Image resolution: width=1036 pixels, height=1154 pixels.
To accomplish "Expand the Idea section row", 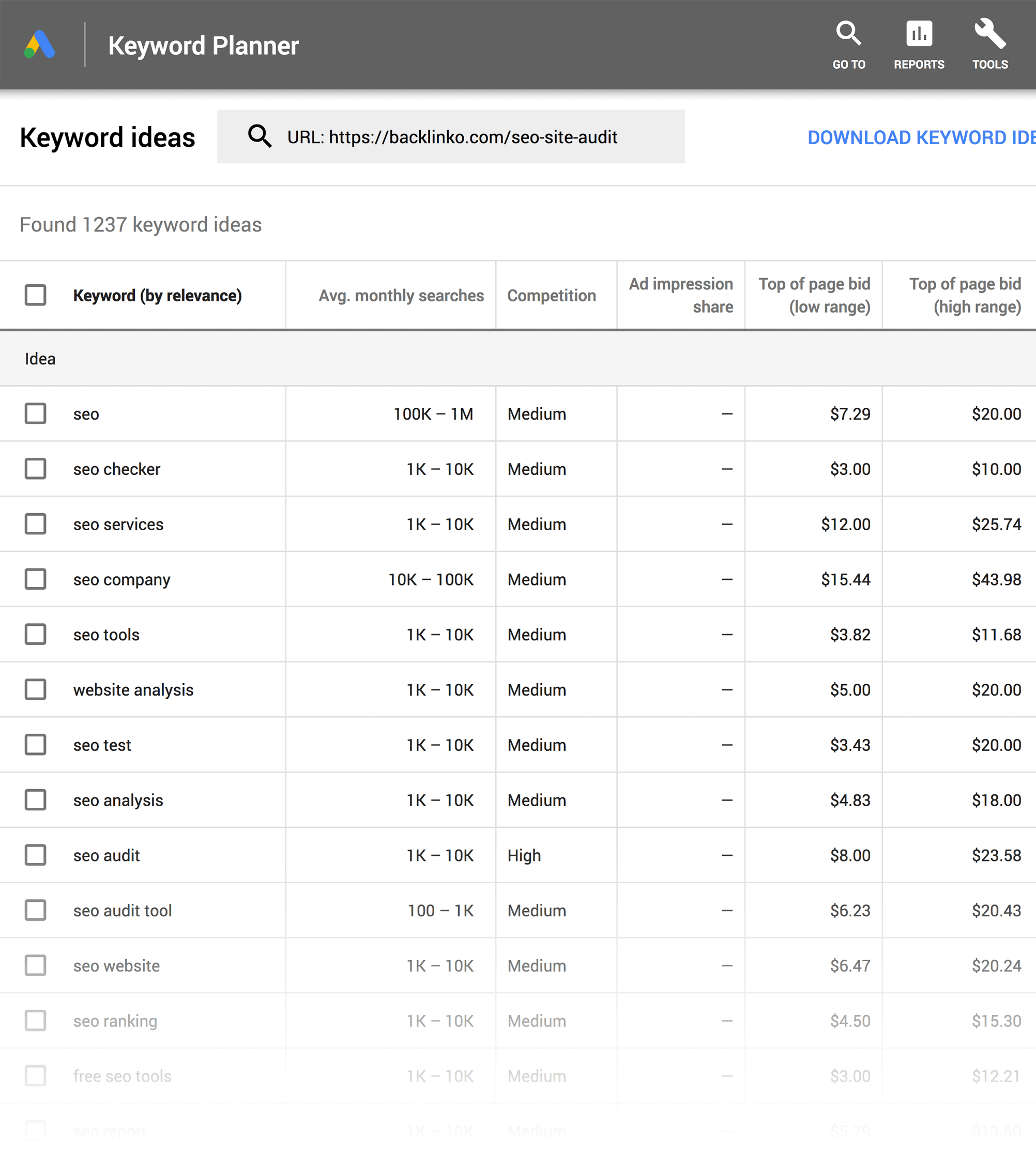I will pyautogui.click(x=39, y=358).
